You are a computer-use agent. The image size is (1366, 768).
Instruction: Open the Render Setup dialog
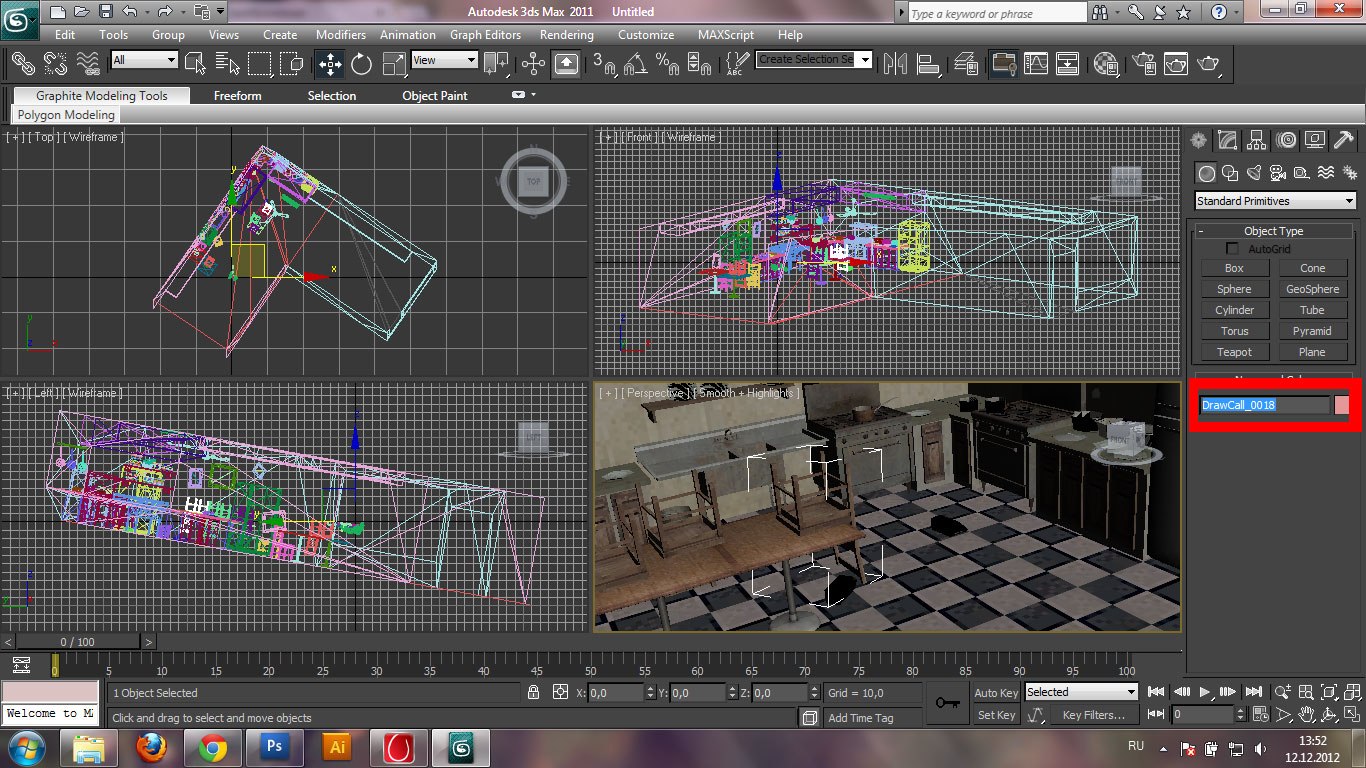click(1142, 64)
